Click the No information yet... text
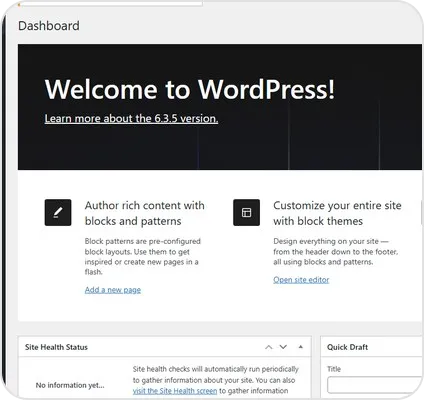This screenshot has height=400, width=424. [70, 385]
